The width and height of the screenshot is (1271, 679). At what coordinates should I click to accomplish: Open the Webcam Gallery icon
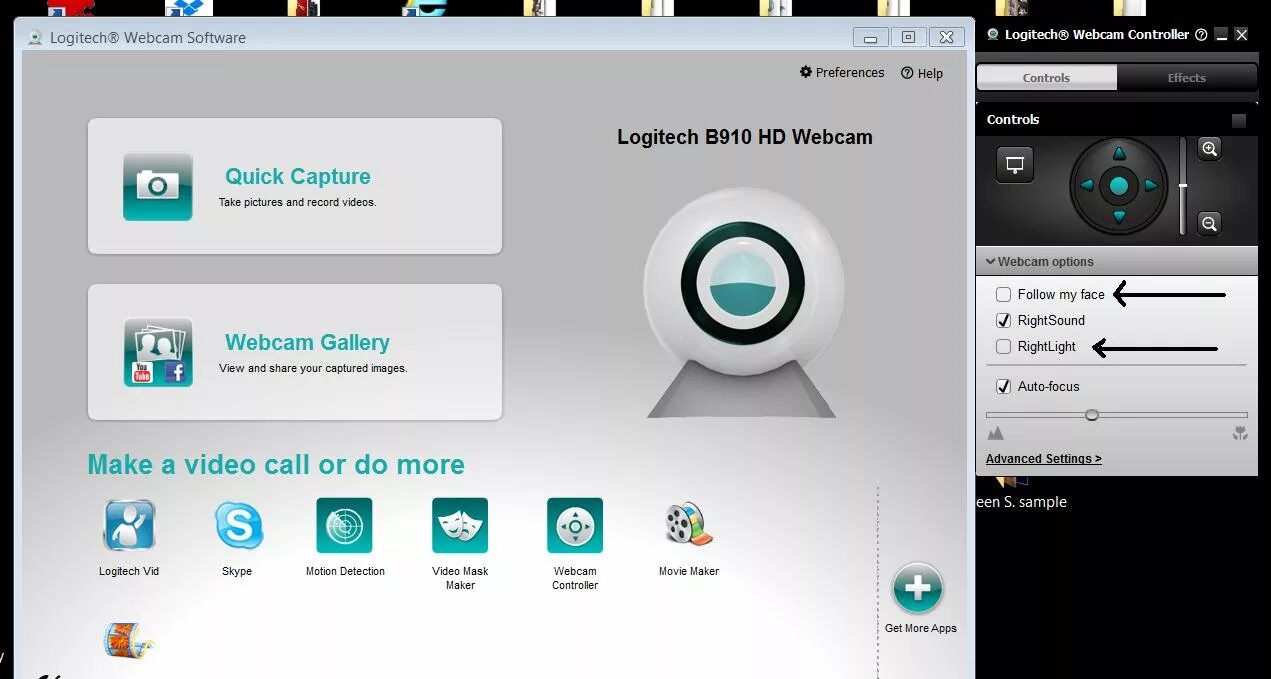click(x=157, y=352)
